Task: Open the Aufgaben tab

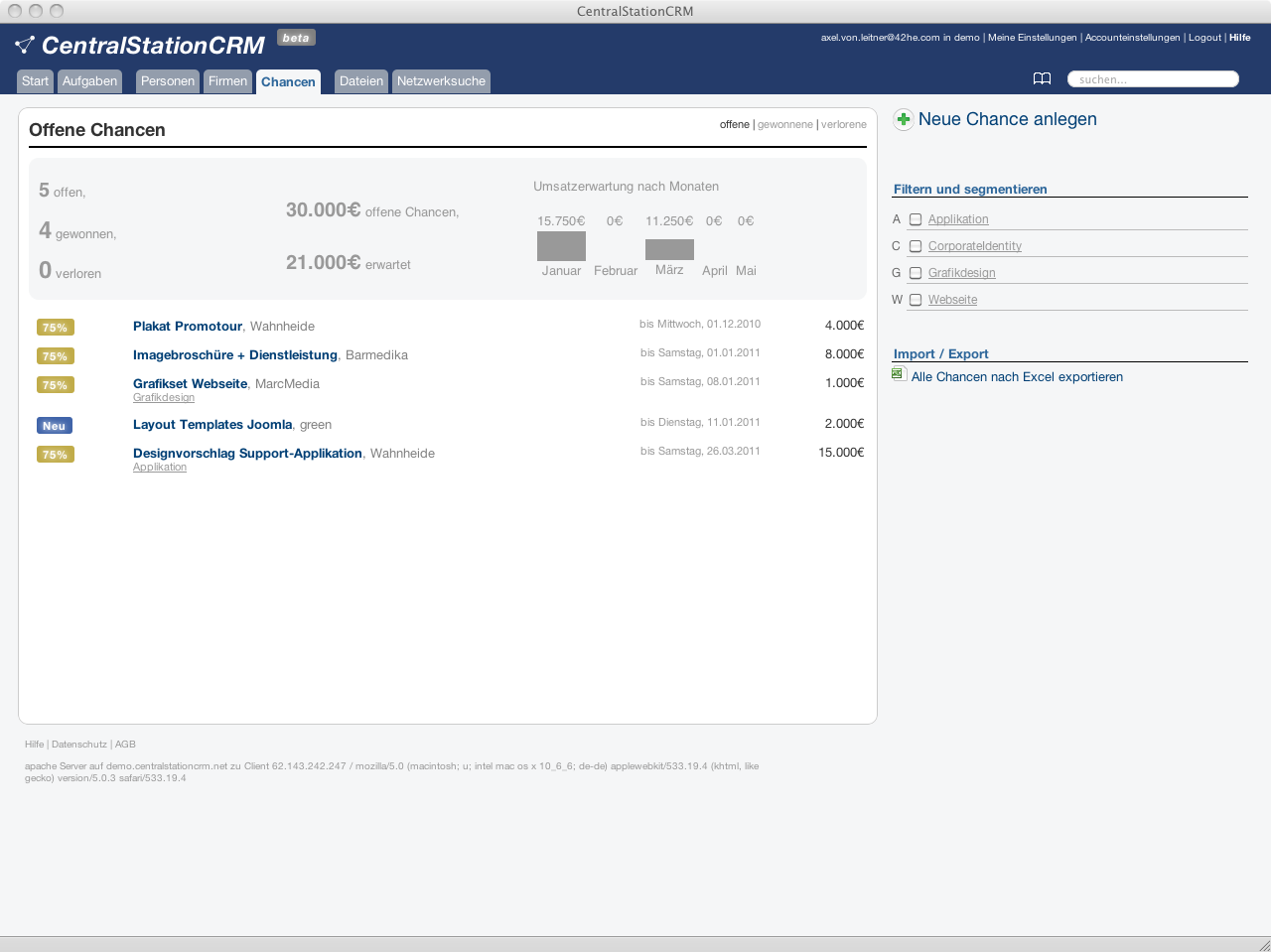Action: pos(89,81)
